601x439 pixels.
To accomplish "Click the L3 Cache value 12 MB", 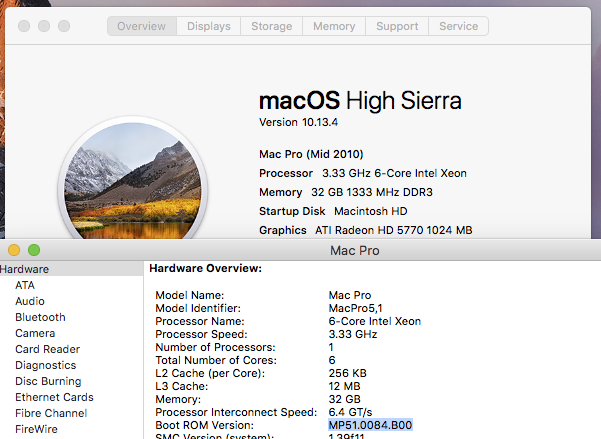I will 344,386.
